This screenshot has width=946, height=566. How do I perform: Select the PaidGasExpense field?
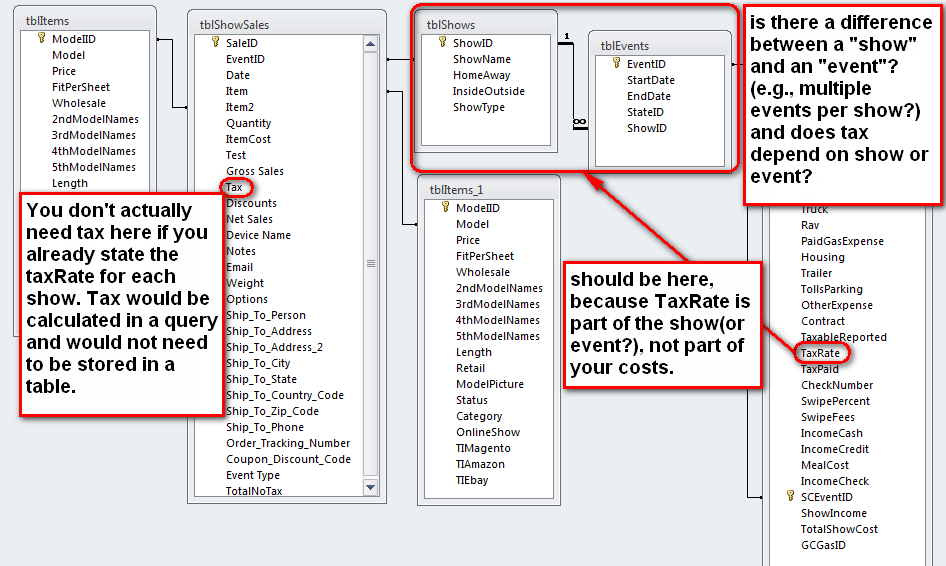coord(842,241)
